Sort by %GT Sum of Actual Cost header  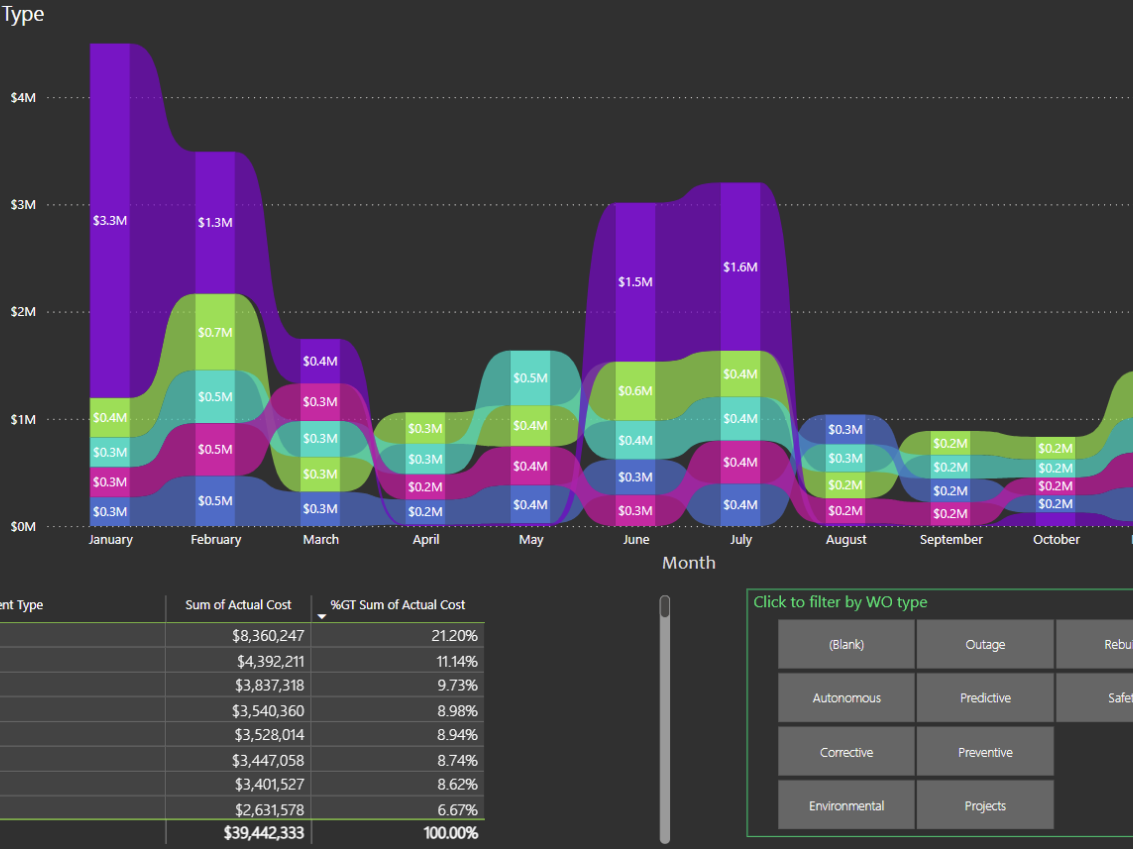(x=398, y=605)
